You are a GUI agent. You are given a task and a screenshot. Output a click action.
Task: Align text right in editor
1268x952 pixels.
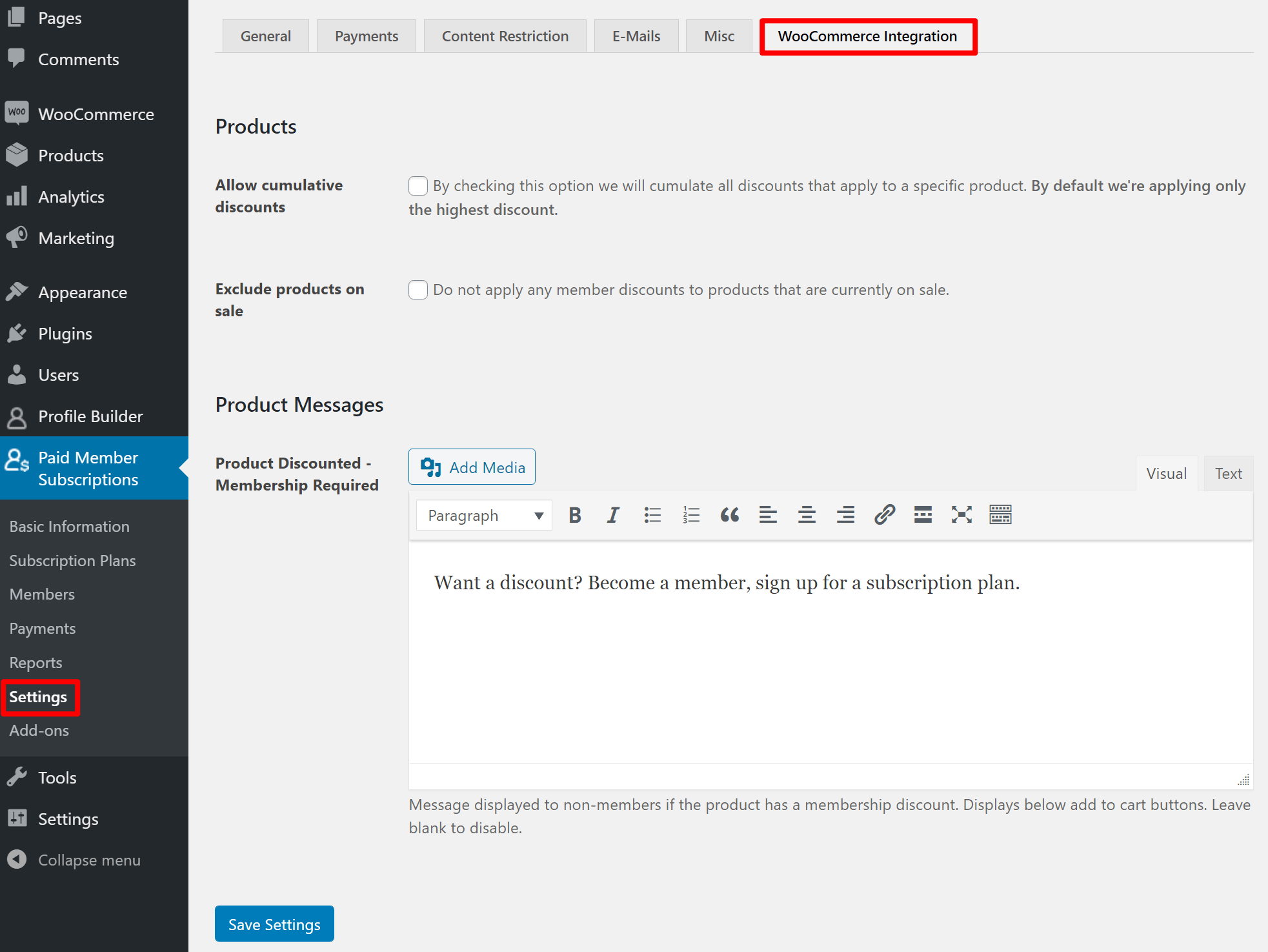pyautogui.click(x=845, y=515)
